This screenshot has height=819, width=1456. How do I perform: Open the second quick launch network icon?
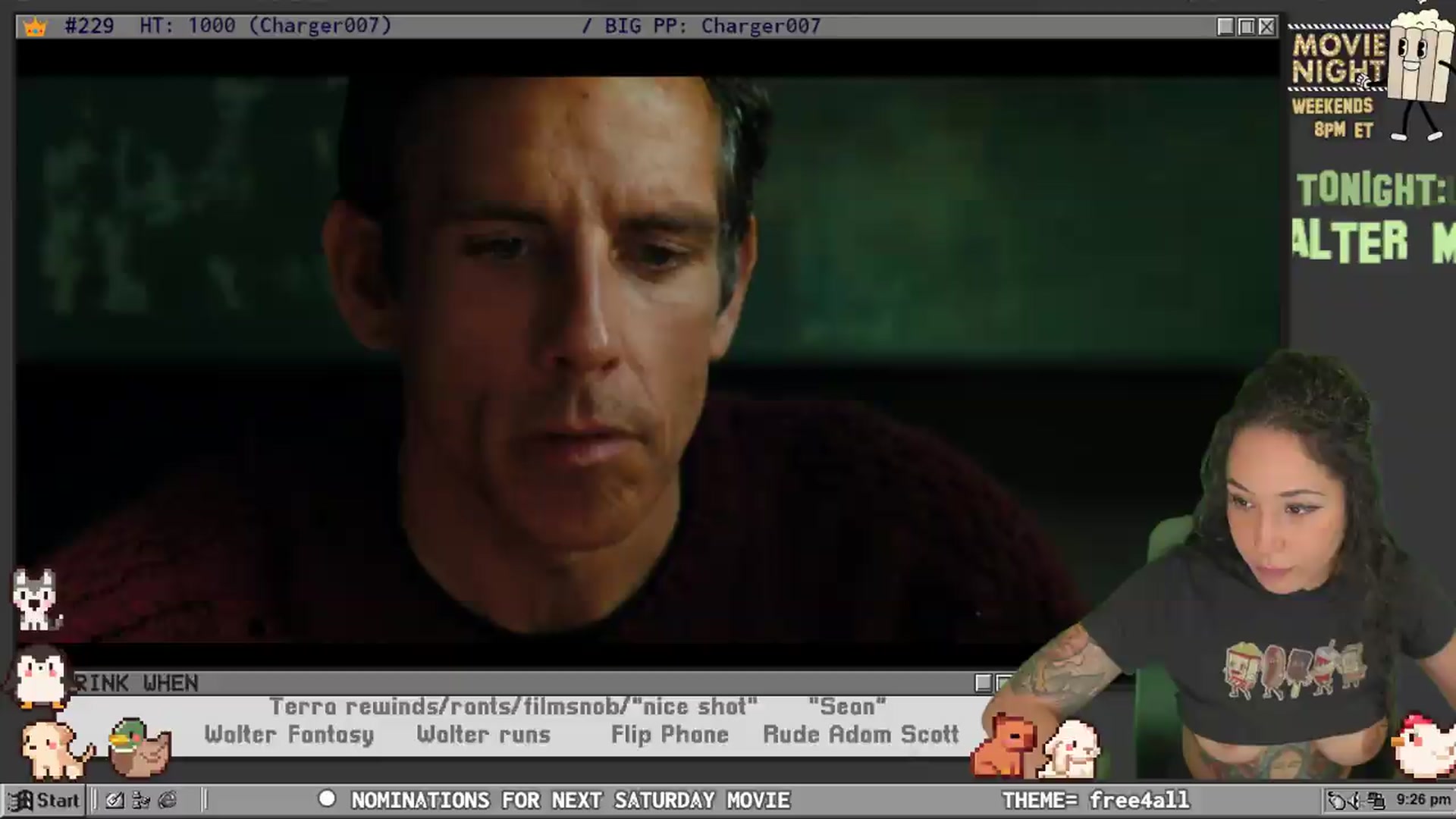pyautogui.click(x=141, y=800)
